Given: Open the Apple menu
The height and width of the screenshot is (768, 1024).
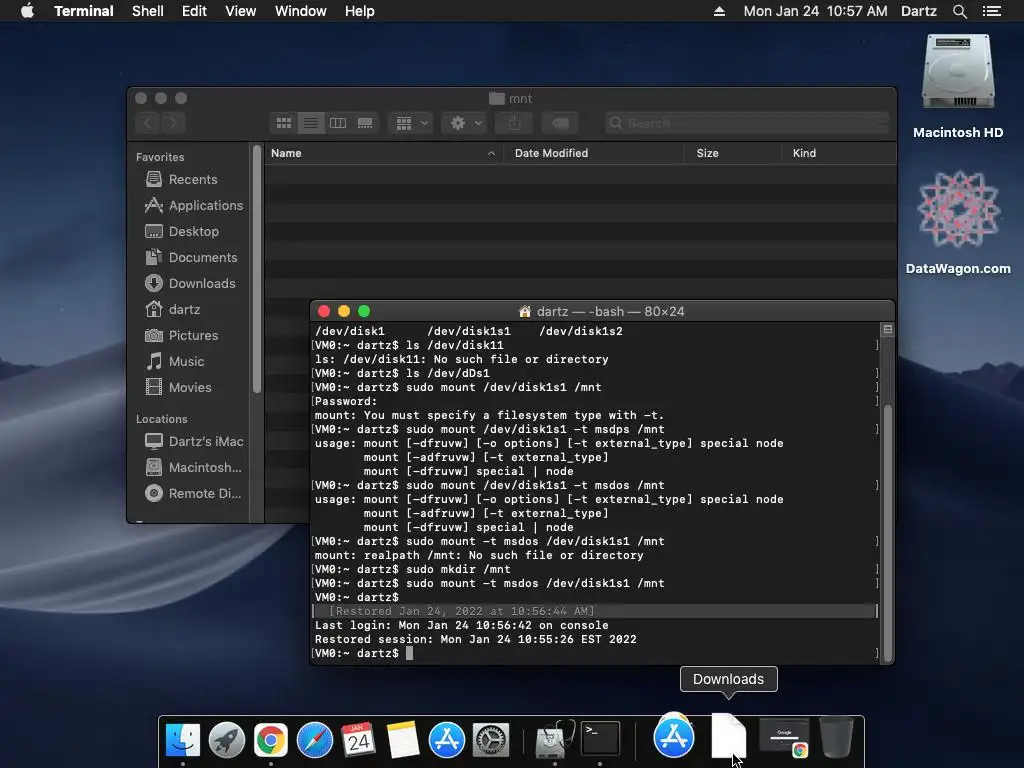Looking at the screenshot, I should tap(27, 11).
